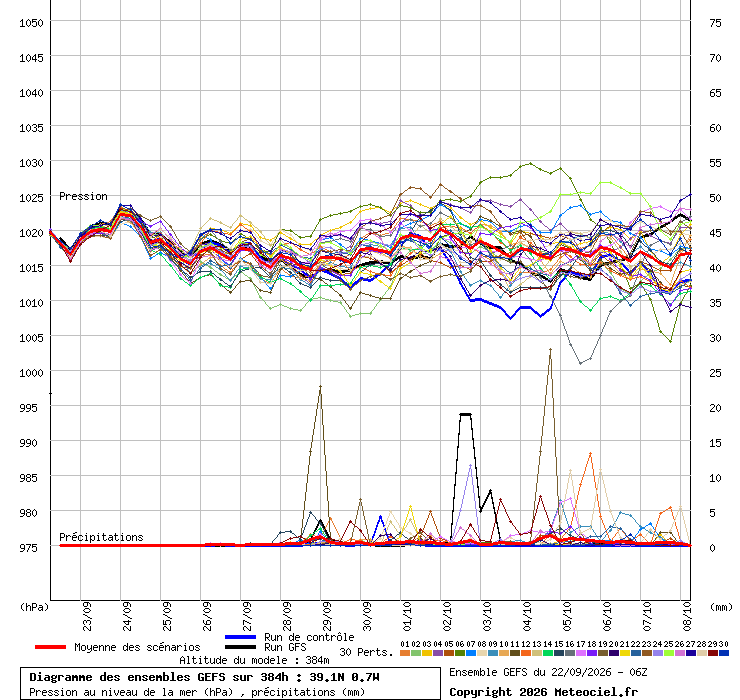Click the 75 mm axis value
This screenshot has height=700, width=740.
tap(715, 23)
